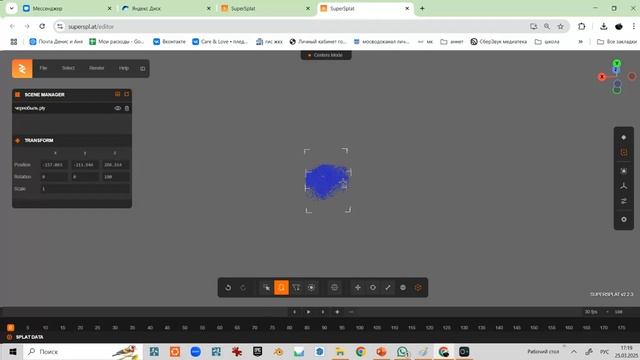640x360 pixels.
Task: Toggle visibility of чернобыль.ply splat
Action: (118, 108)
